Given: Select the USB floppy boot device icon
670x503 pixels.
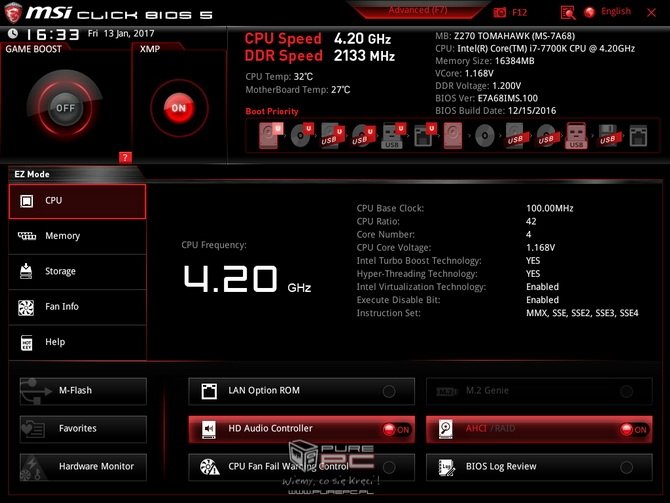Looking at the screenshot, I should point(608,135).
